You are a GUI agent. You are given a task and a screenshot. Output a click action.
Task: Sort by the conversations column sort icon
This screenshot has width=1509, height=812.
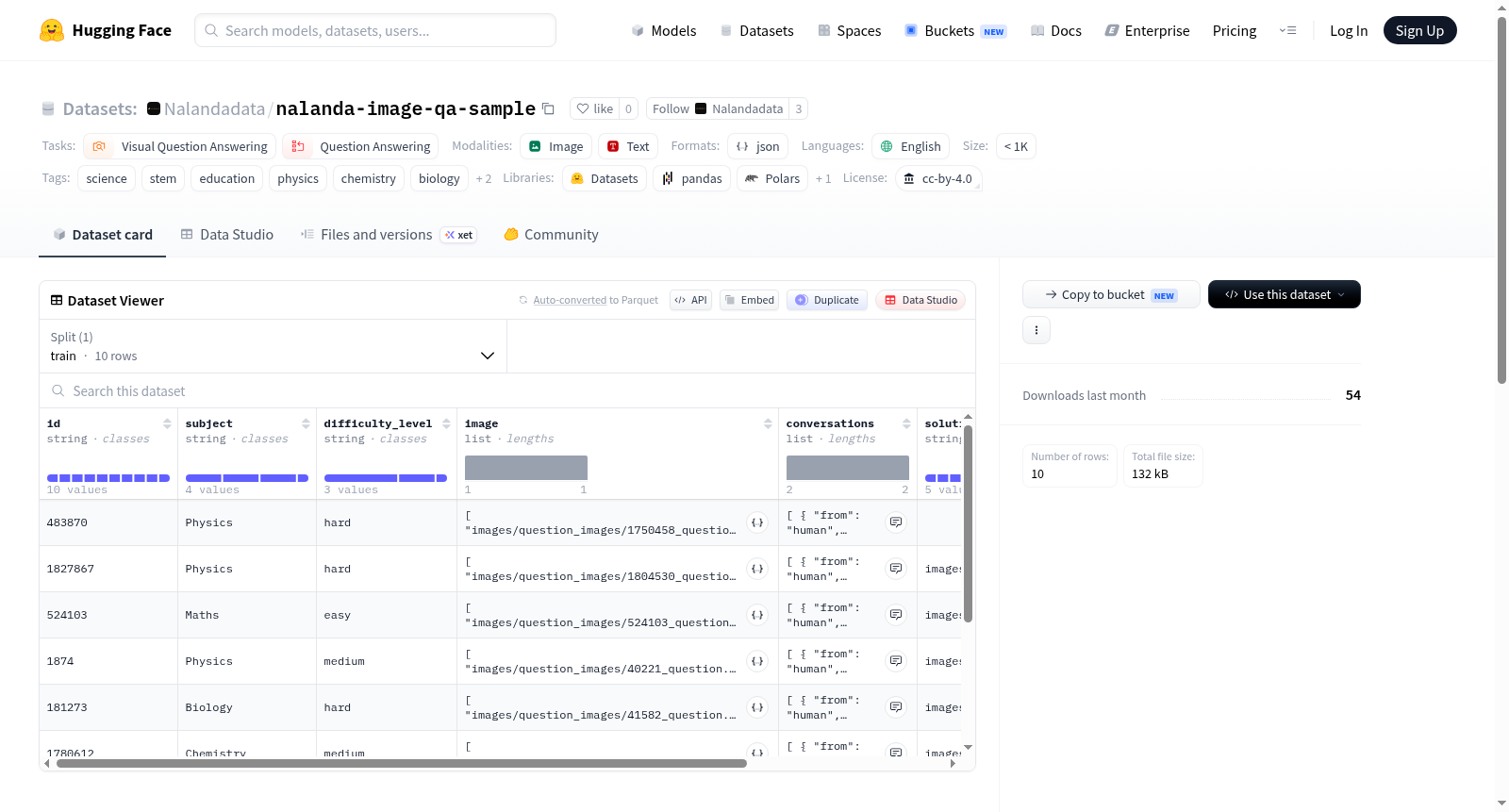pyautogui.click(x=906, y=423)
